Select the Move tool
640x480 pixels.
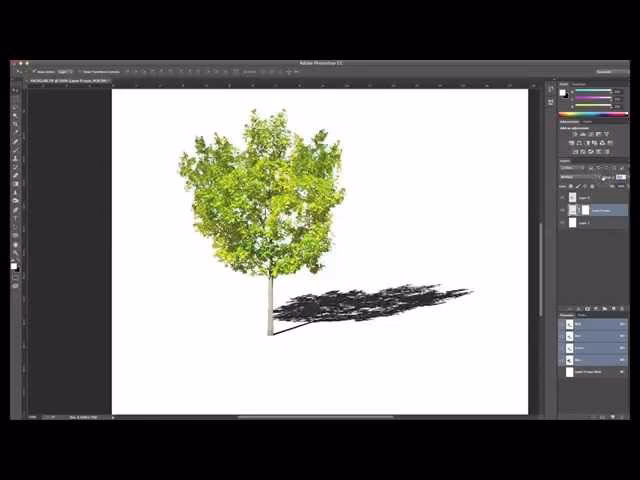click(x=16, y=90)
